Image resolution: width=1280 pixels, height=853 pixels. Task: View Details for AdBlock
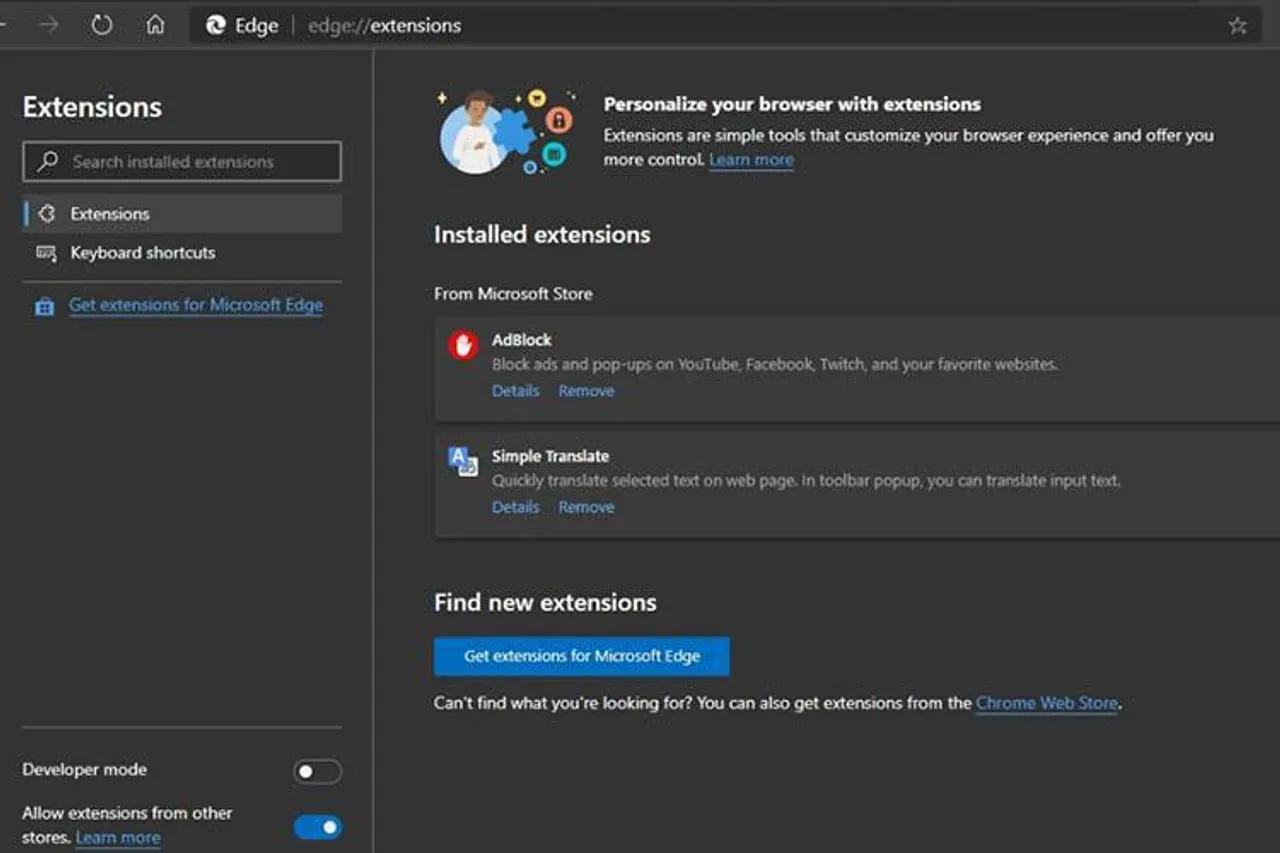515,391
